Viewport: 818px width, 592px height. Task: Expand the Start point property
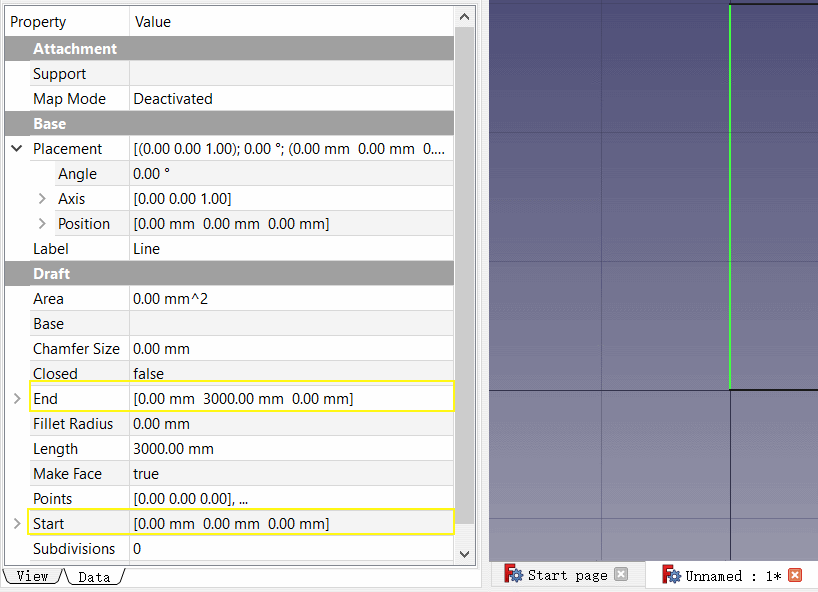17,524
